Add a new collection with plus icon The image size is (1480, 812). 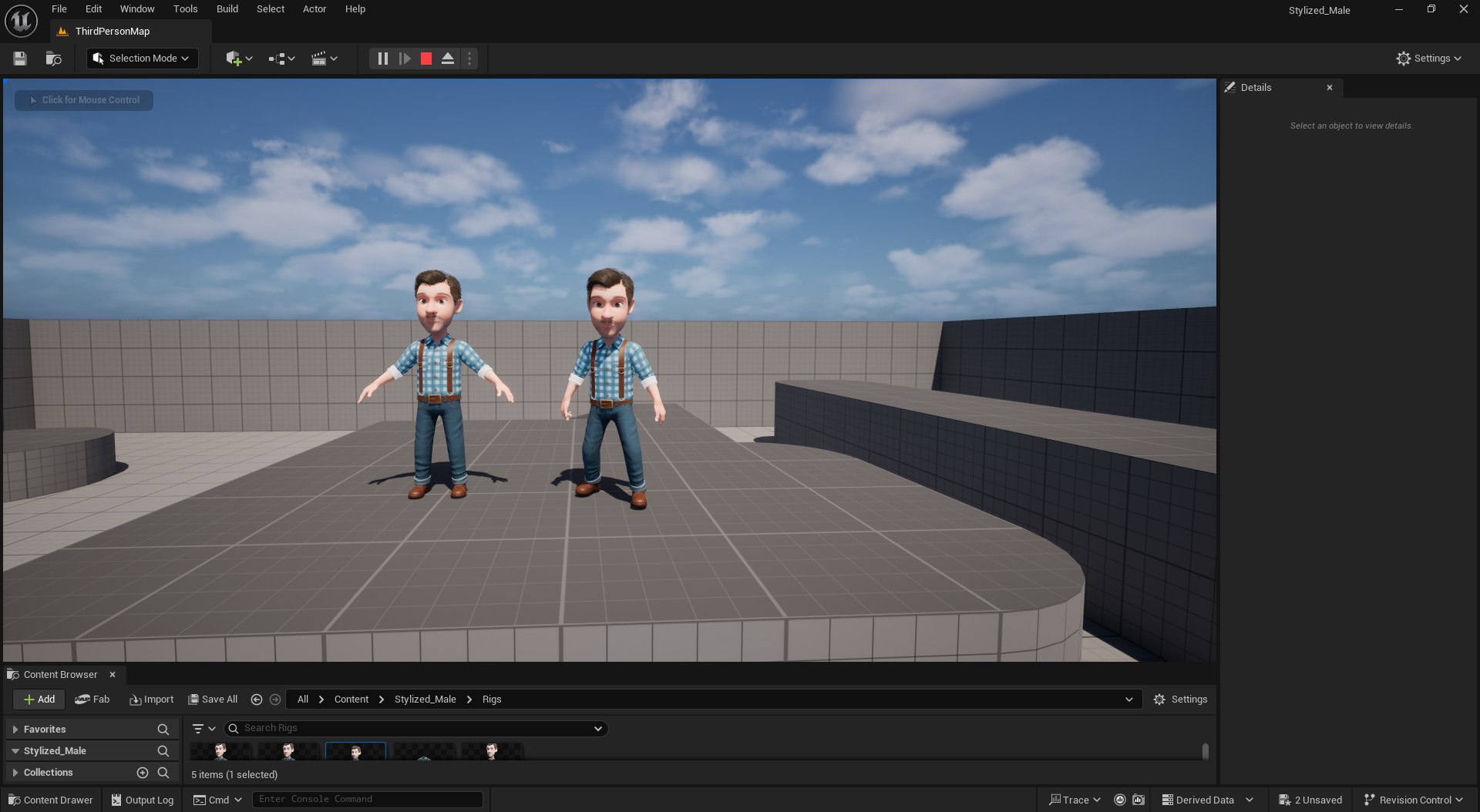click(x=142, y=773)
